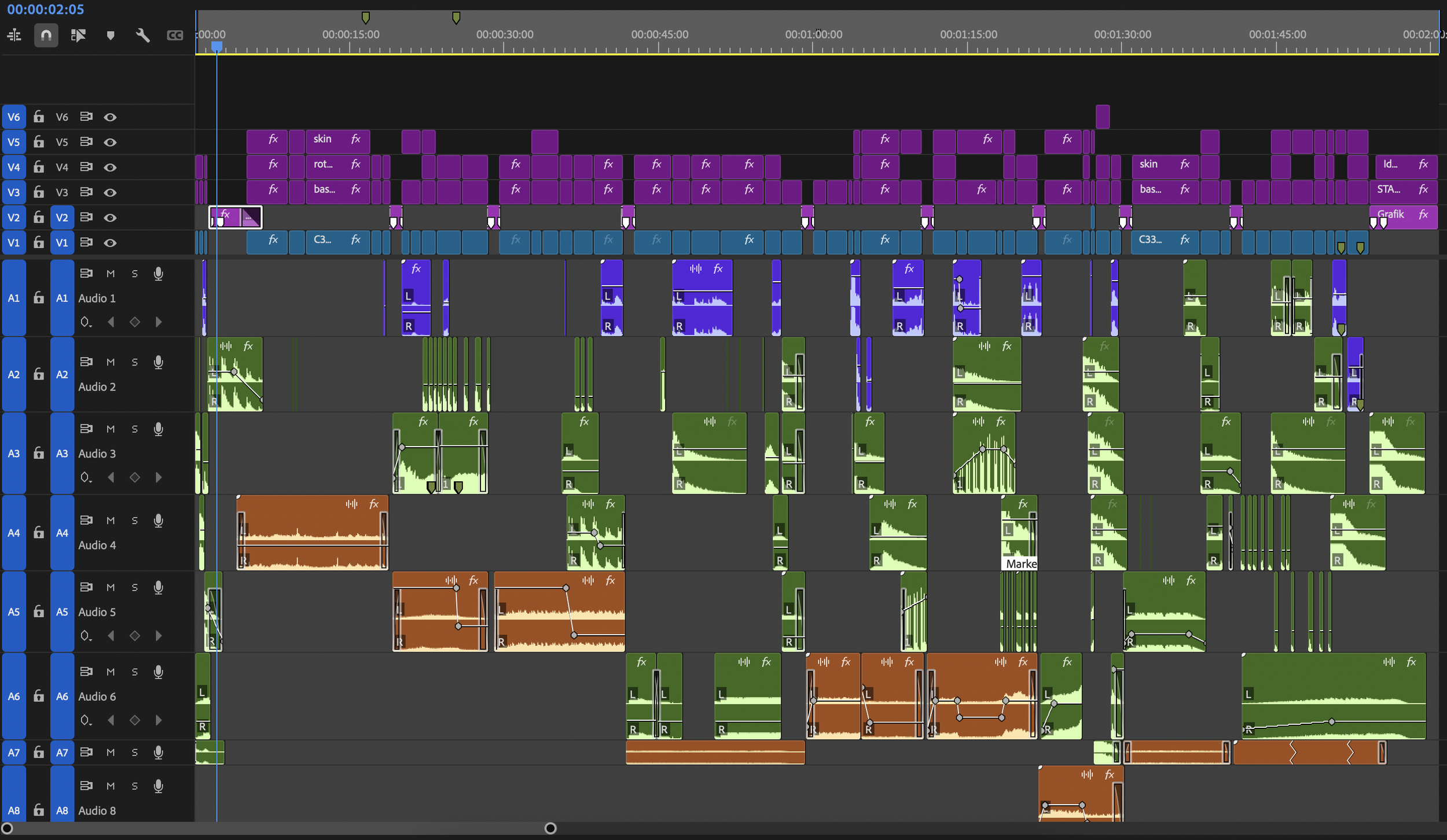Viewport: 1447px width, 840px height.
Task: Add a keyframe with the diamond icon on Audio 3
Action: click(135, 477)
